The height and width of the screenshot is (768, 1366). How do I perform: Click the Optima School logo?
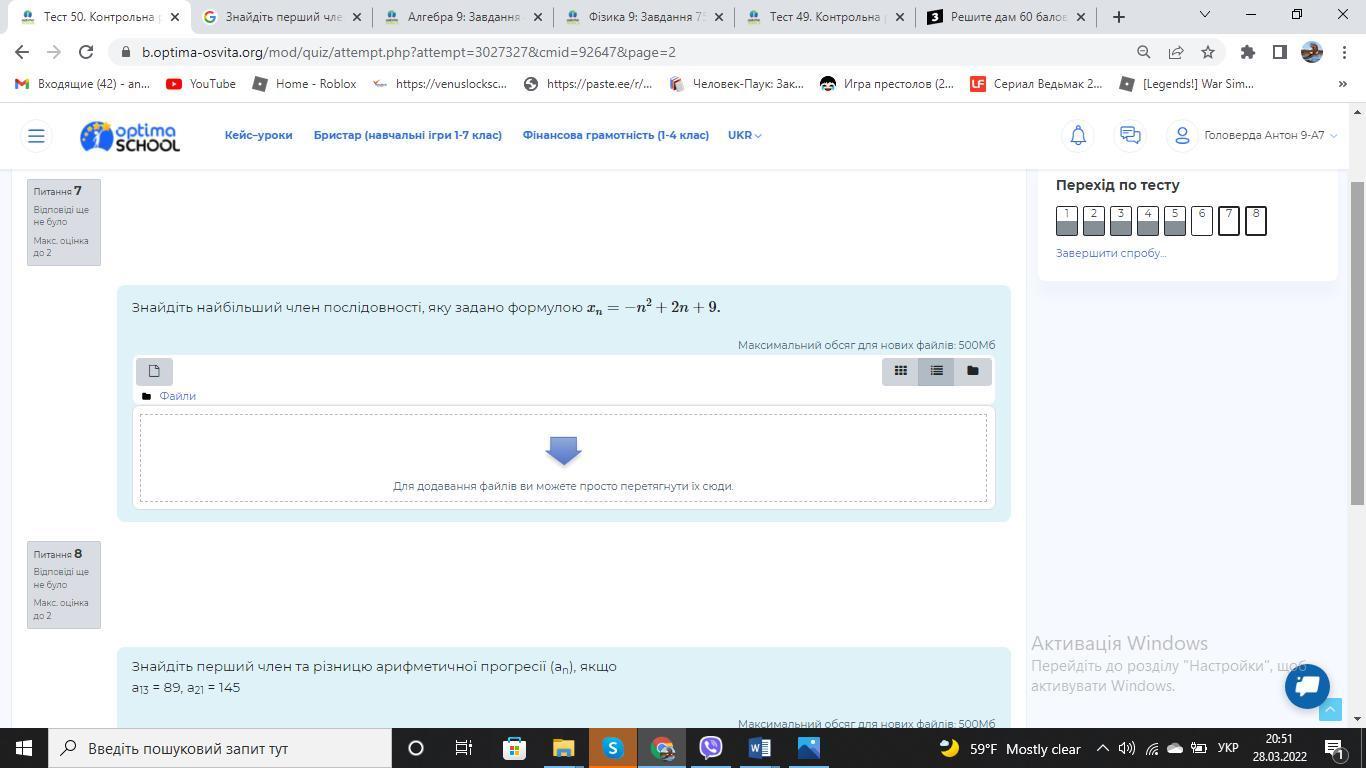[130, 136]
